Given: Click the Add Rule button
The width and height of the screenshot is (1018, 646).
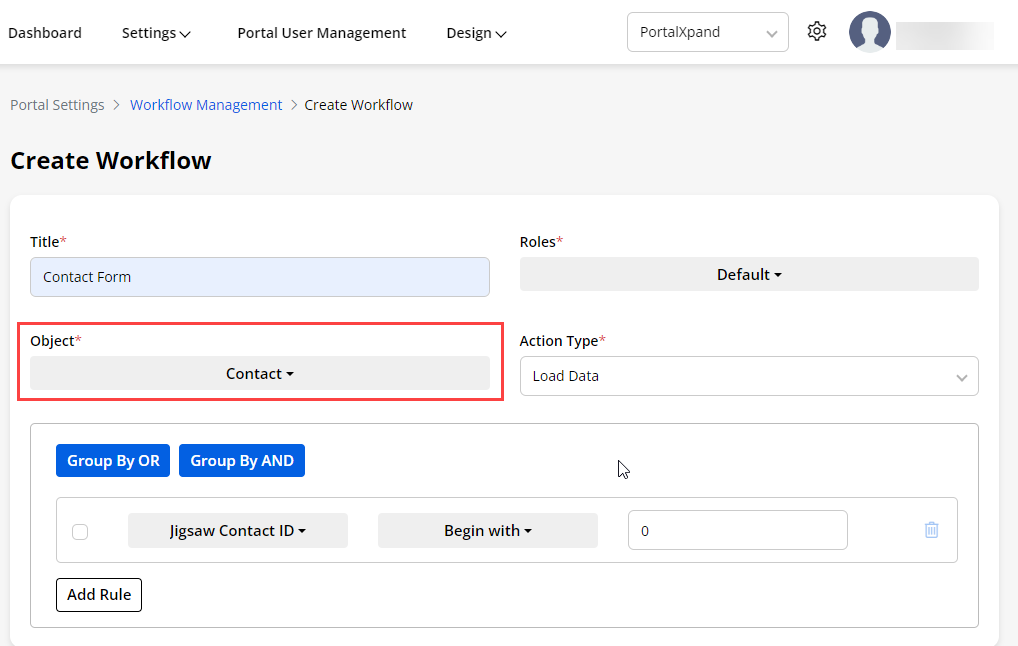Looking at the screenshot, I should tap(99, 595).
